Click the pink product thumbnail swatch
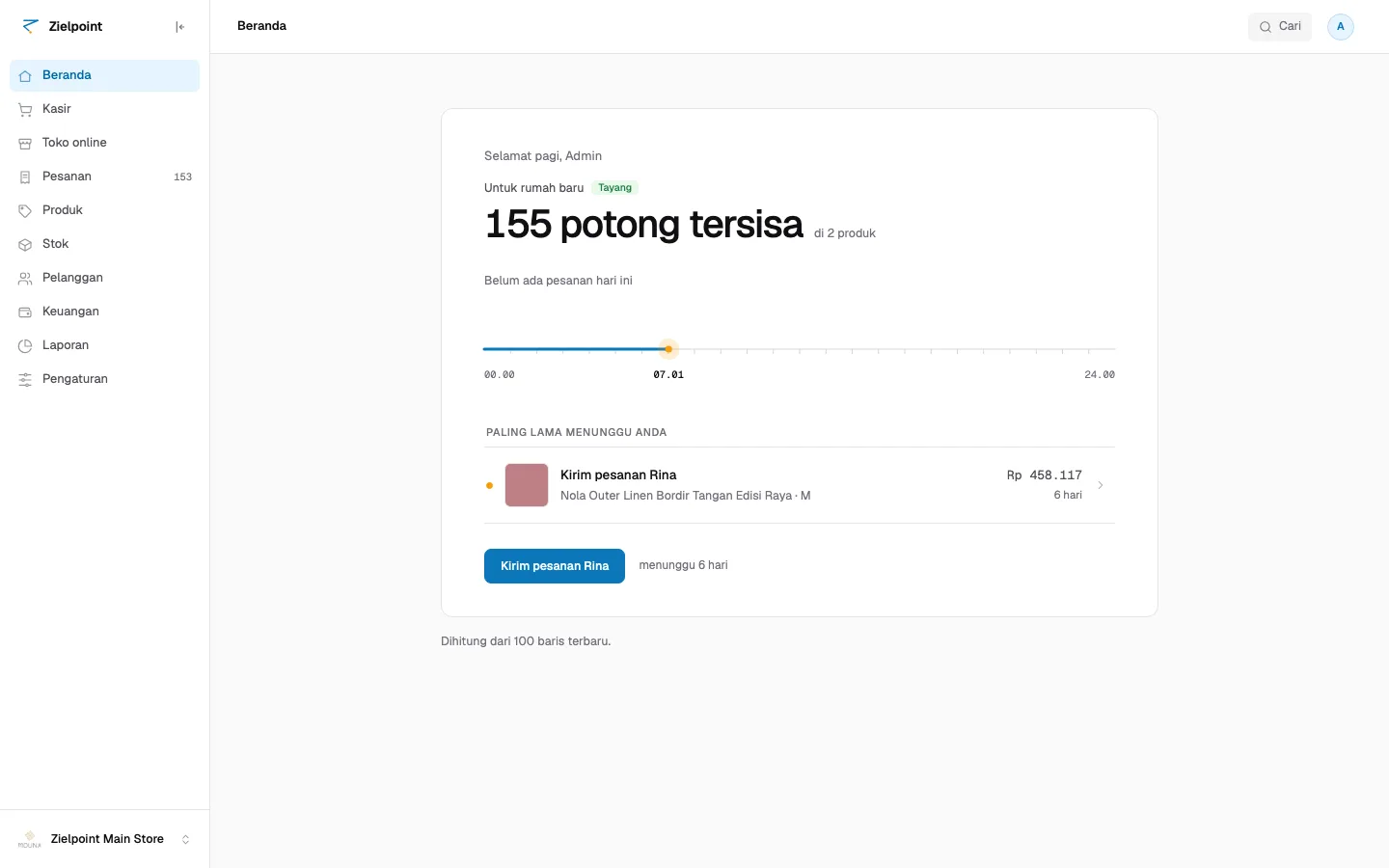 (x=527, y=485)
